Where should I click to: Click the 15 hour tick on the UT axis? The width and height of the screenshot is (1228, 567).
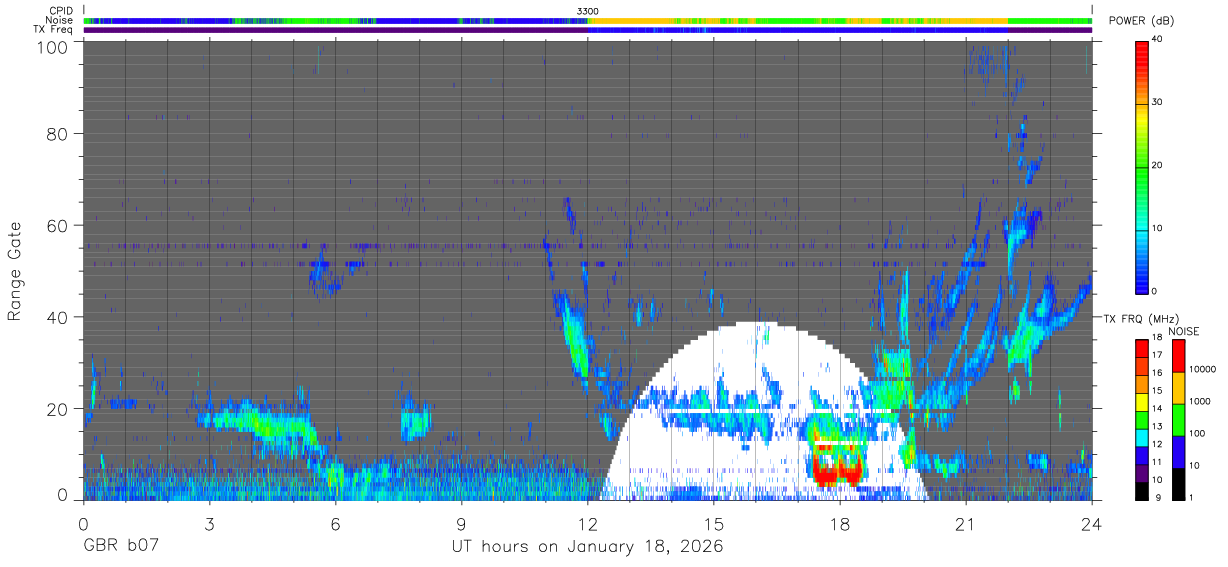pos(714,524)
